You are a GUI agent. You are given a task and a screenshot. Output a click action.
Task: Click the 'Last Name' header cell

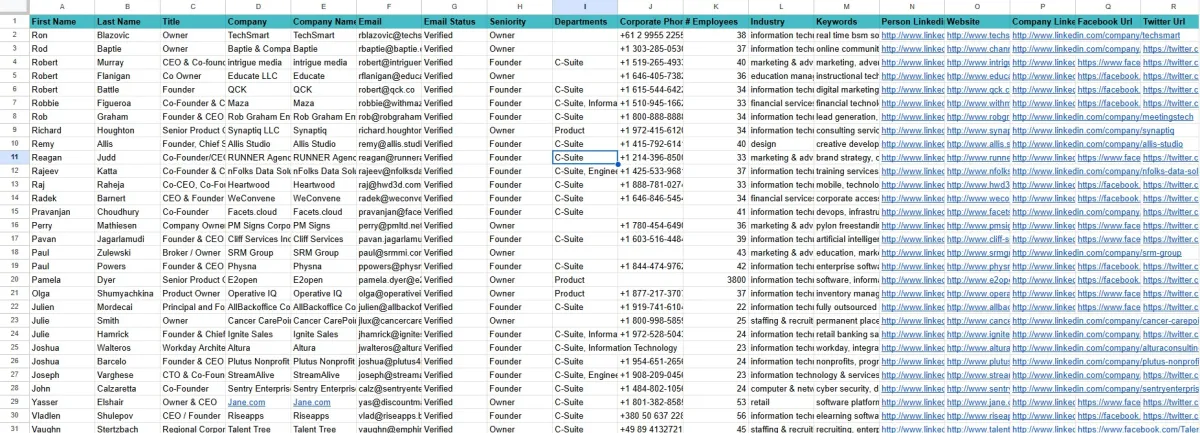127,21
